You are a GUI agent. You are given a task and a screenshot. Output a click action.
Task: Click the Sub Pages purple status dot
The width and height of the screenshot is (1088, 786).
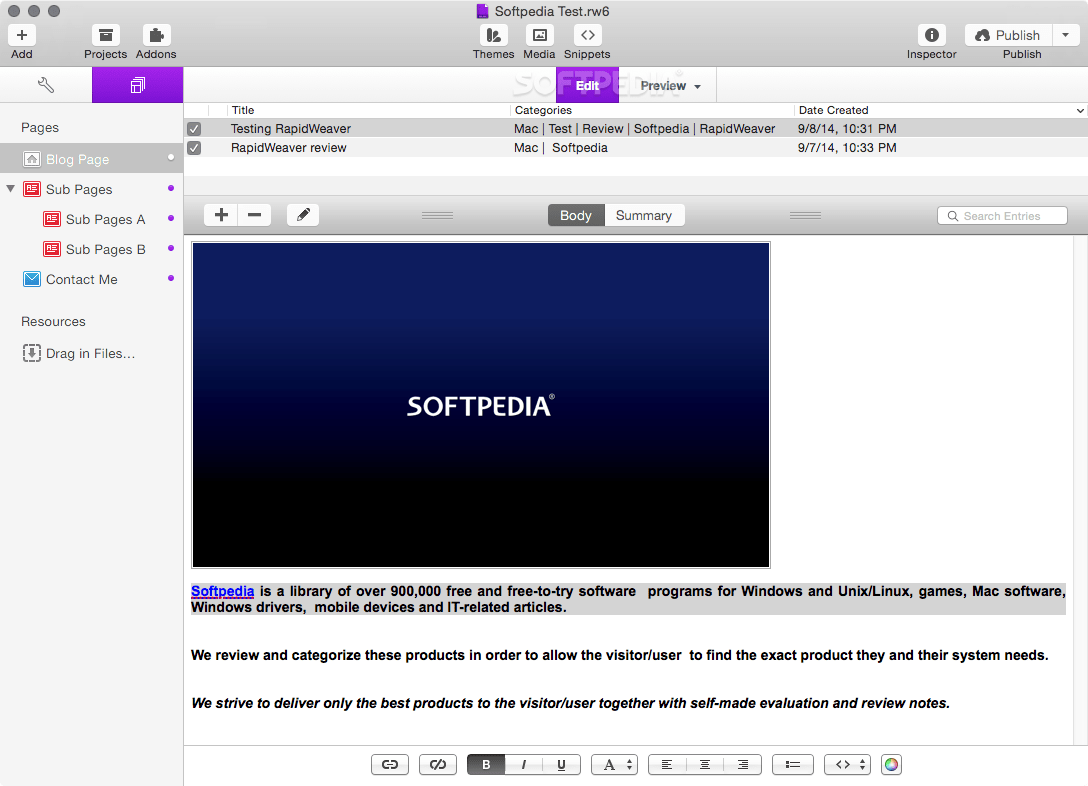[x=171, y=188]
